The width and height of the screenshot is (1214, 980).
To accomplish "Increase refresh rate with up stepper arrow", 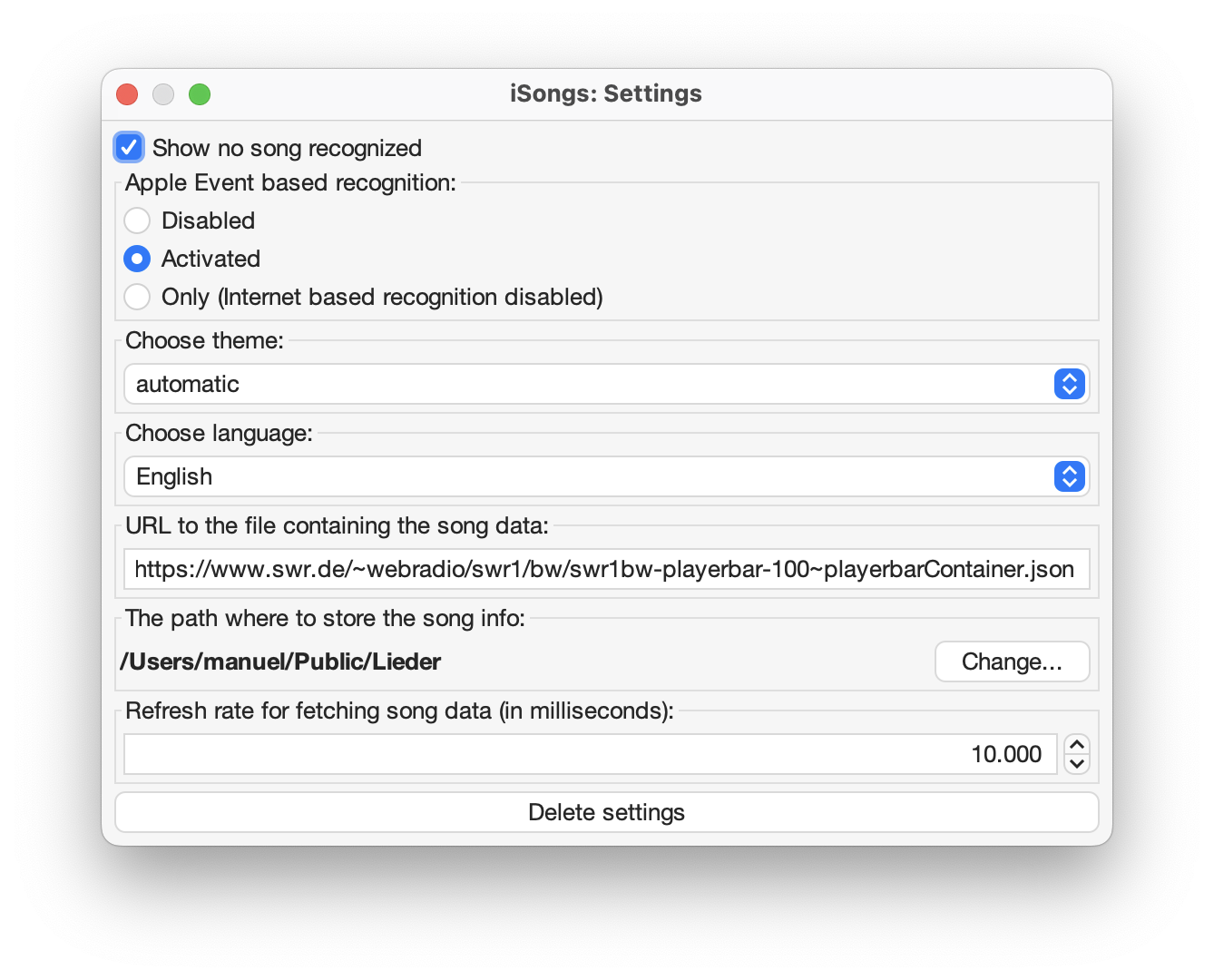I will click(1077, 745).
